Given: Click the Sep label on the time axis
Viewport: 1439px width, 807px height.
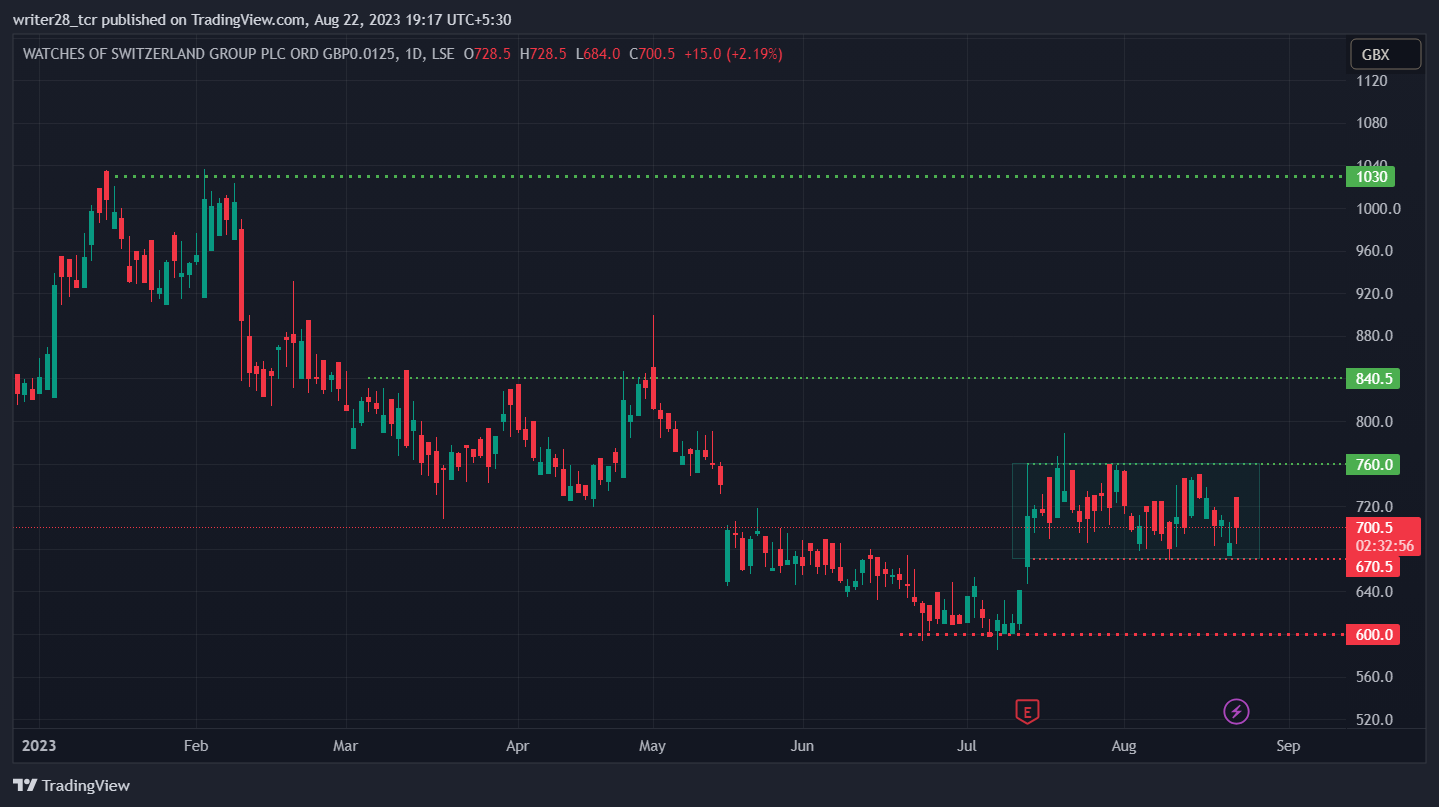Looking at the screenshot, I should [x=1288, y=746].
